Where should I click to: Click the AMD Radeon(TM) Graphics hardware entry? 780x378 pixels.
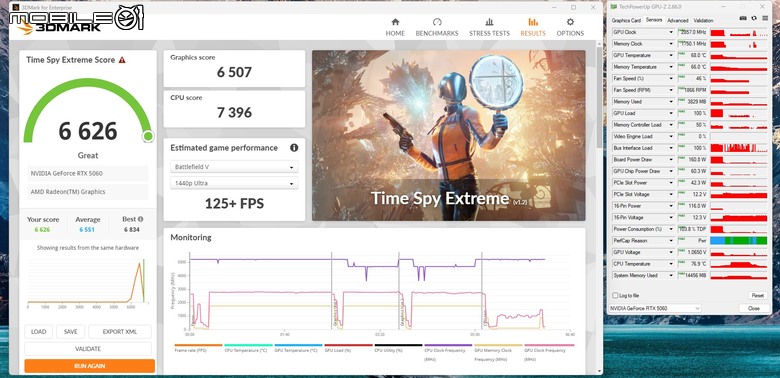(88, 191)
